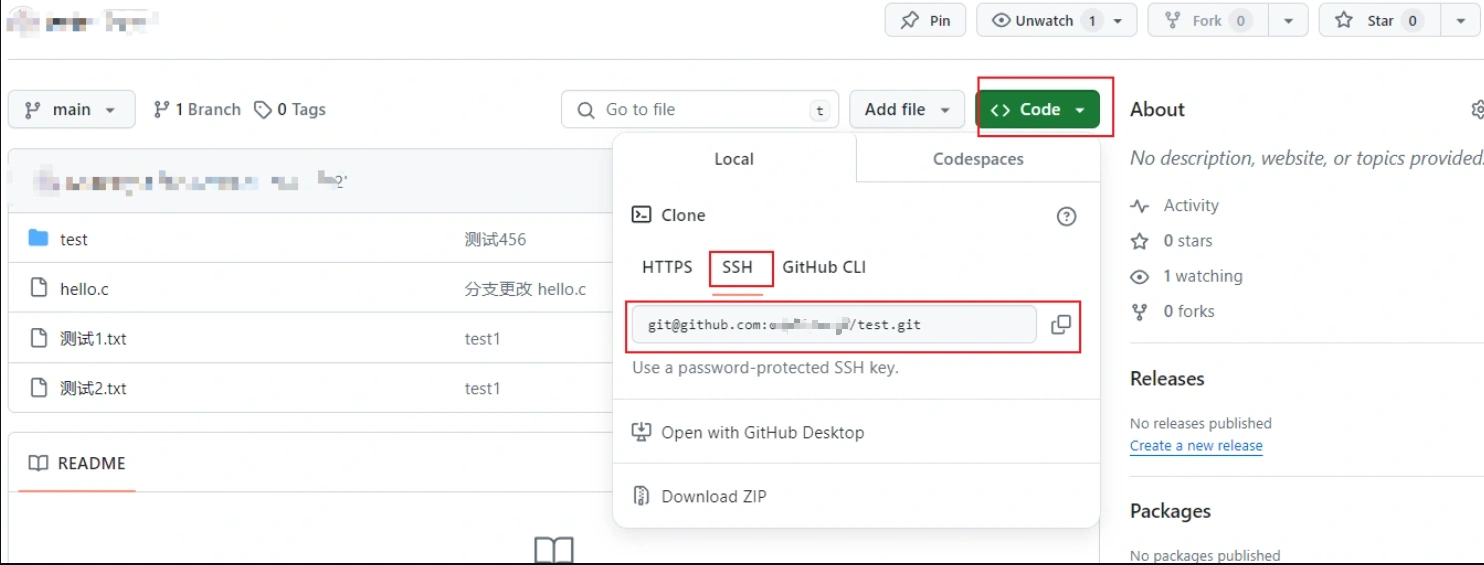Open the Activity link in About
Screen dimensions: 1484x565
click(x=1191, y=206)
